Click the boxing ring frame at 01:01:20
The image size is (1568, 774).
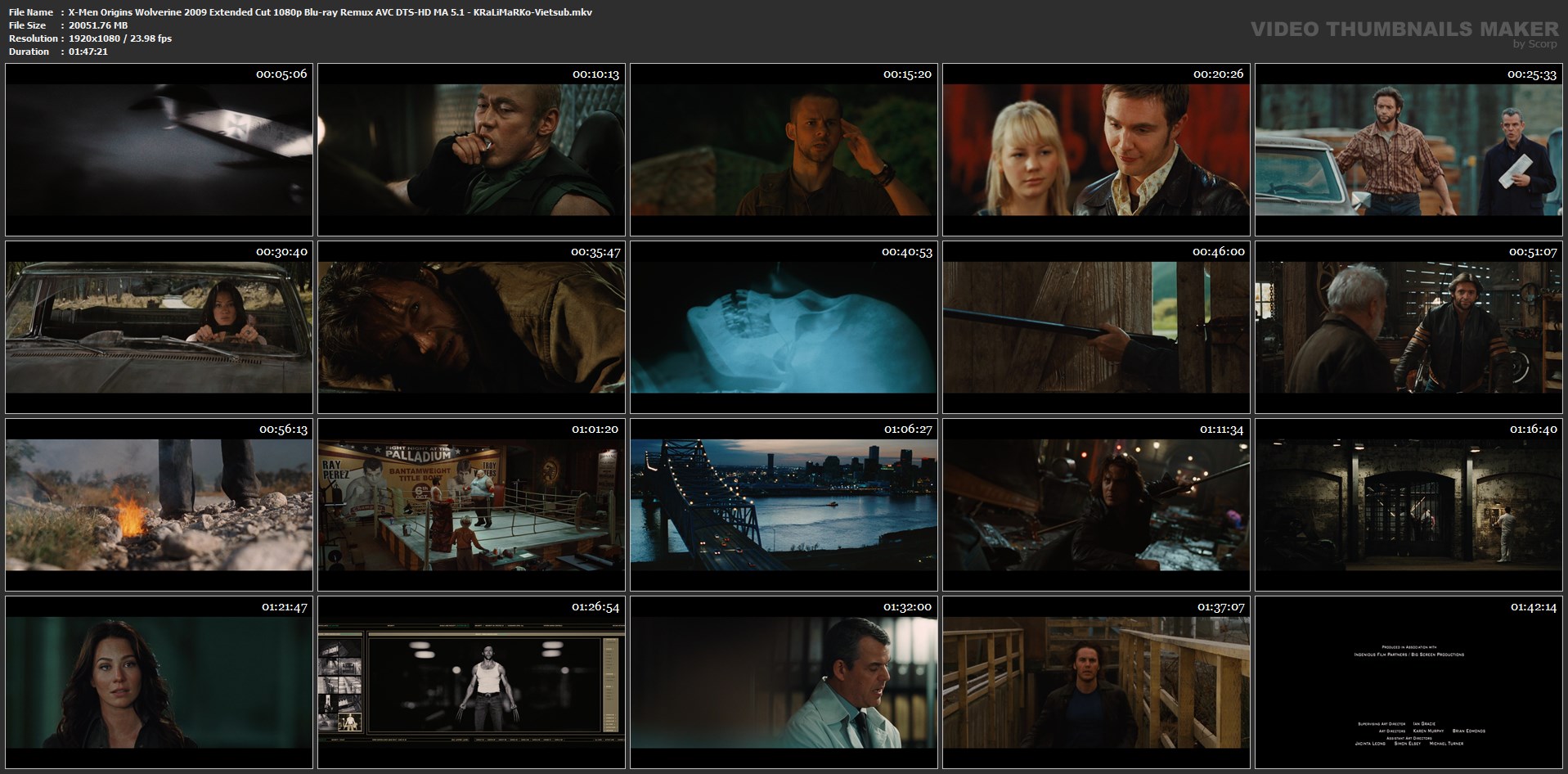[x=471, y=505]
